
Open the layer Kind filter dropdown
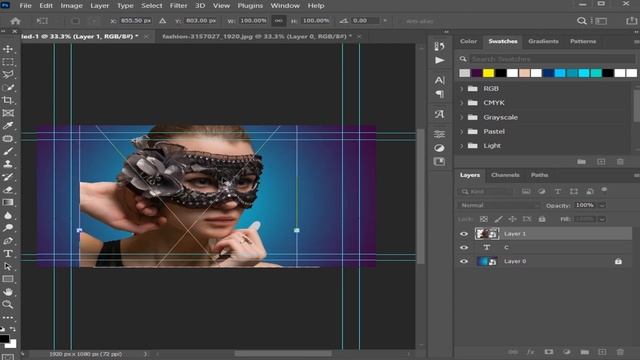click(x=486, y=191)
